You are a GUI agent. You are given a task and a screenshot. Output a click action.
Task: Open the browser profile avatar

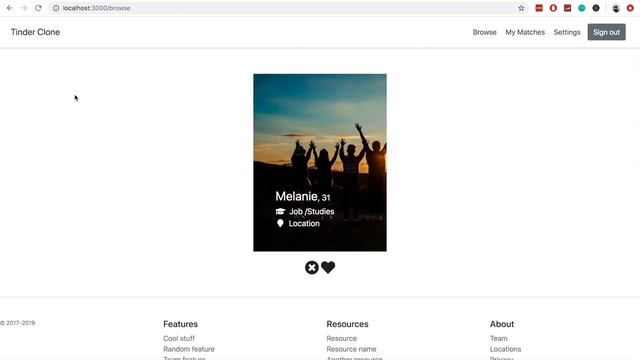[x=616, y=8]
